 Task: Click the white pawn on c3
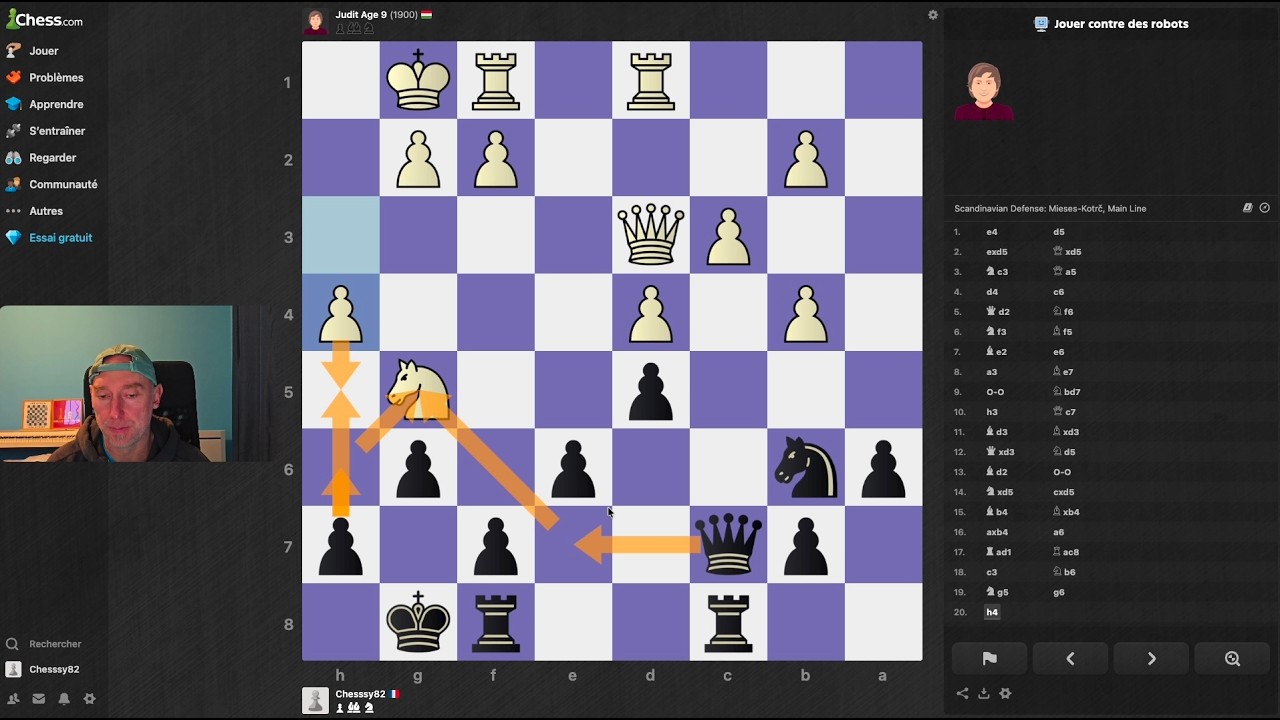click(x=728, y=235)
